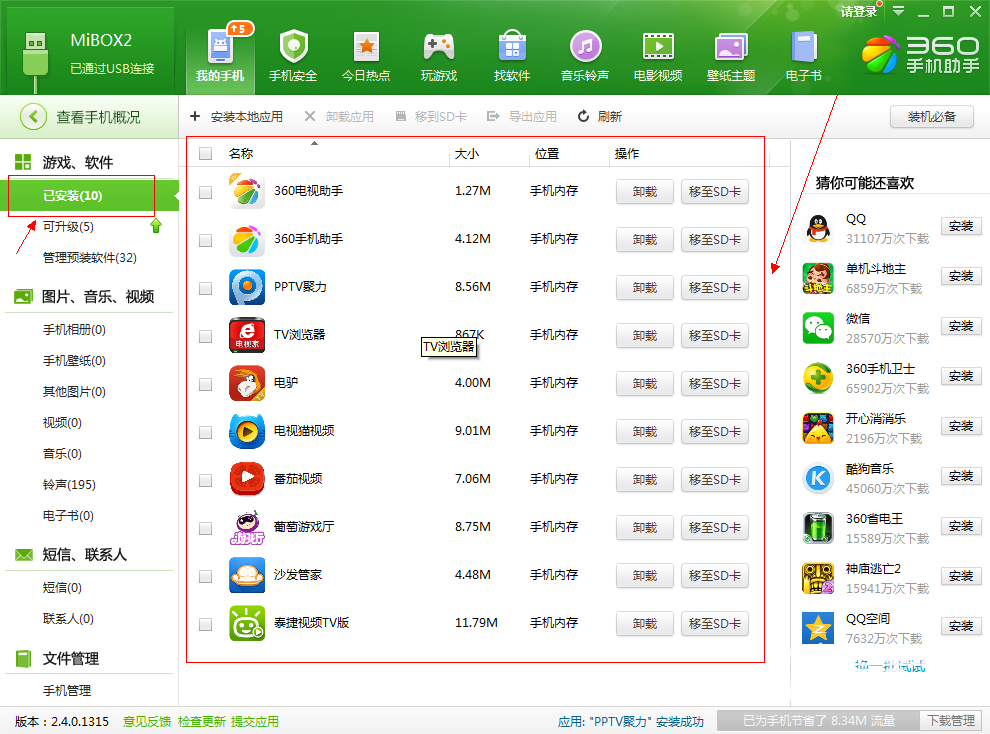990x734 pixels.
Task: Click the 番茄视频 app icon
Action: click(x=247, y=479)
